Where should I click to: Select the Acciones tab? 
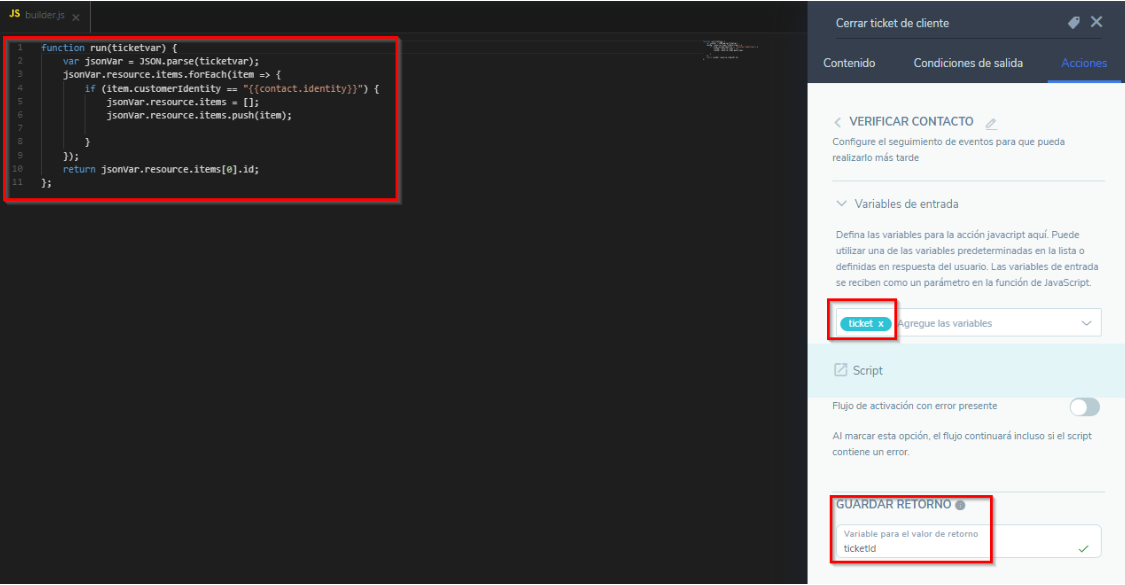1083,63
